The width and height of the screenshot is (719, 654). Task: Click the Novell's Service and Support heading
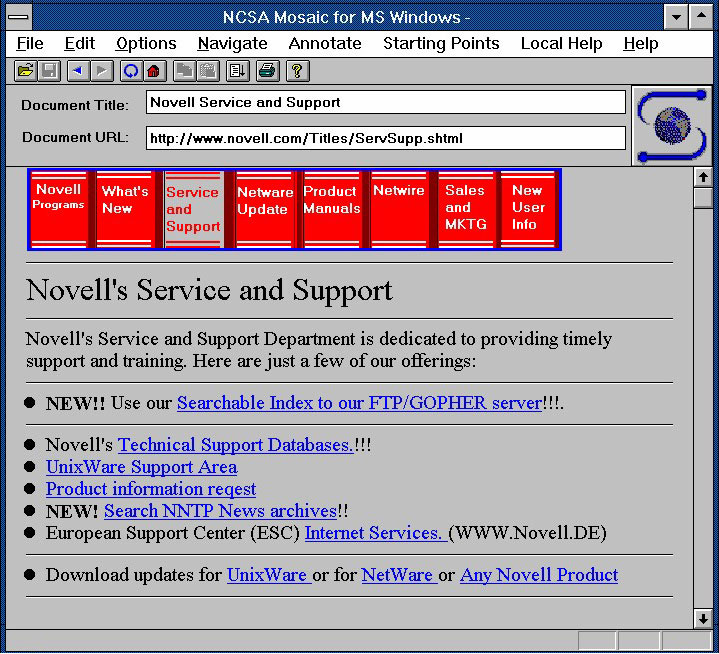(209, 291)
